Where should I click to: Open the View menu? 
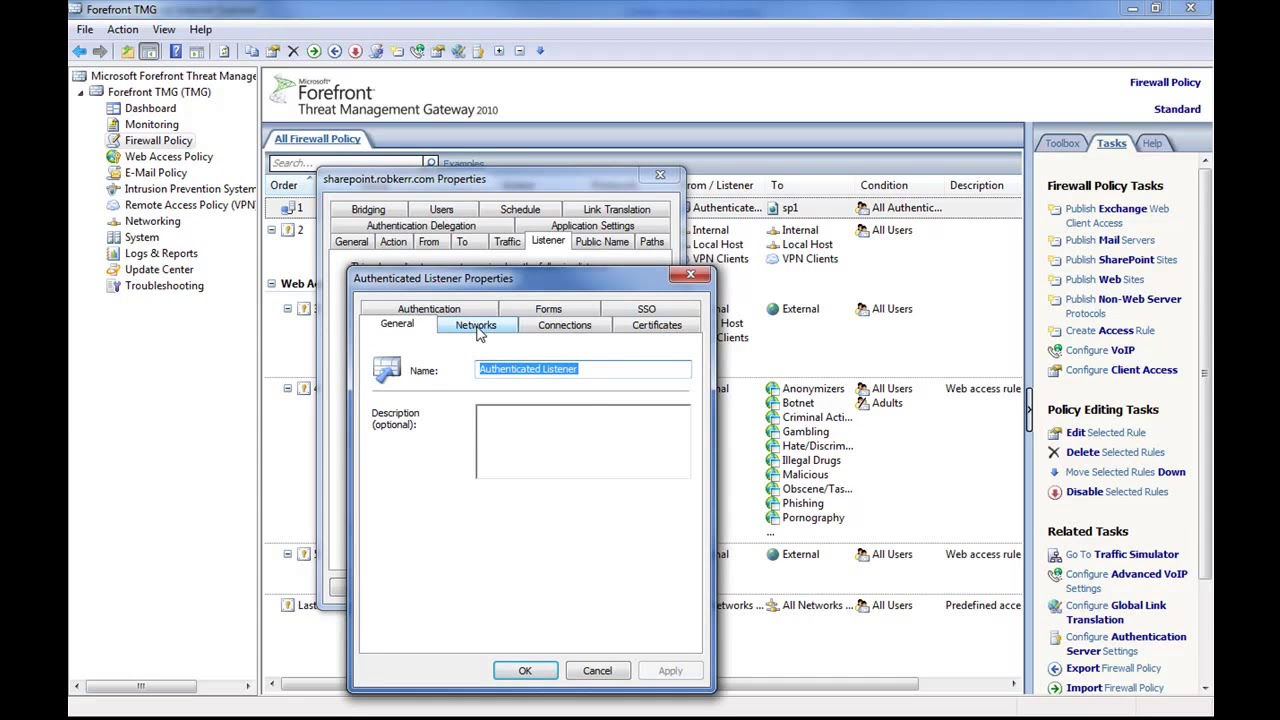coord(164,30)
